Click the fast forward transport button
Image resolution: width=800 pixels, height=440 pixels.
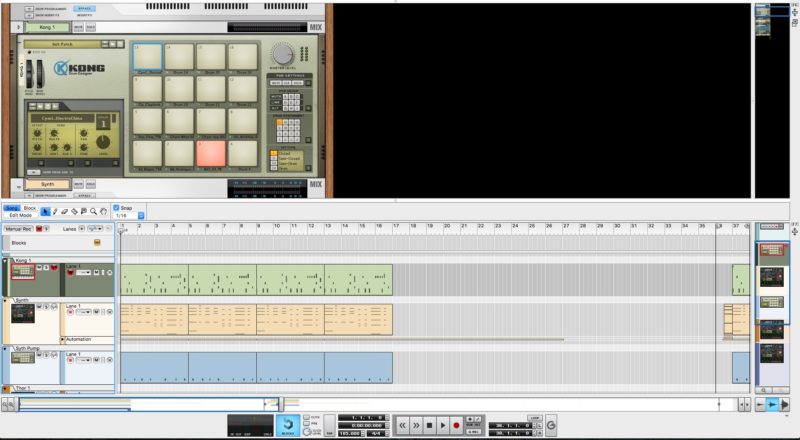click(416, 425)
